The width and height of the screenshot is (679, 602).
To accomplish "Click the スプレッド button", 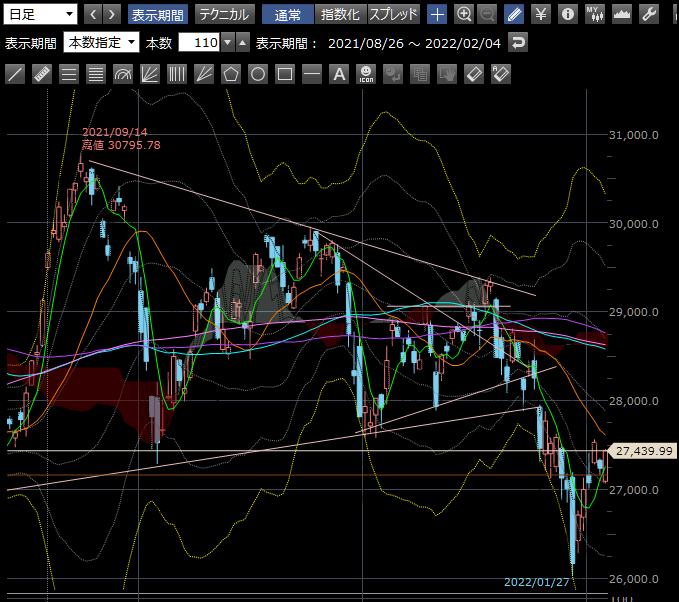I will [x=394, y=14].
